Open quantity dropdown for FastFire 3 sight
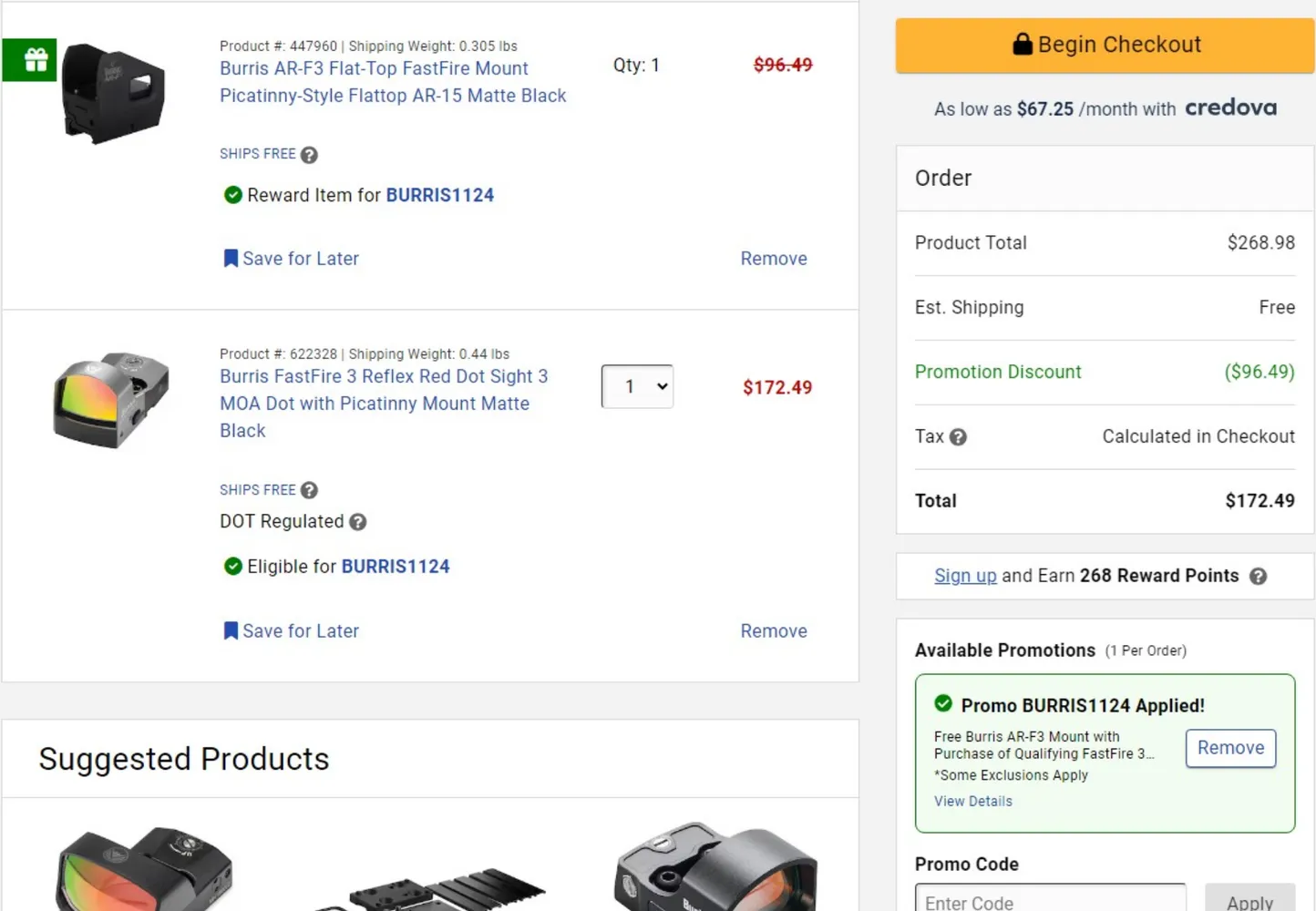Screen dimensions: 1316x911 637,386
